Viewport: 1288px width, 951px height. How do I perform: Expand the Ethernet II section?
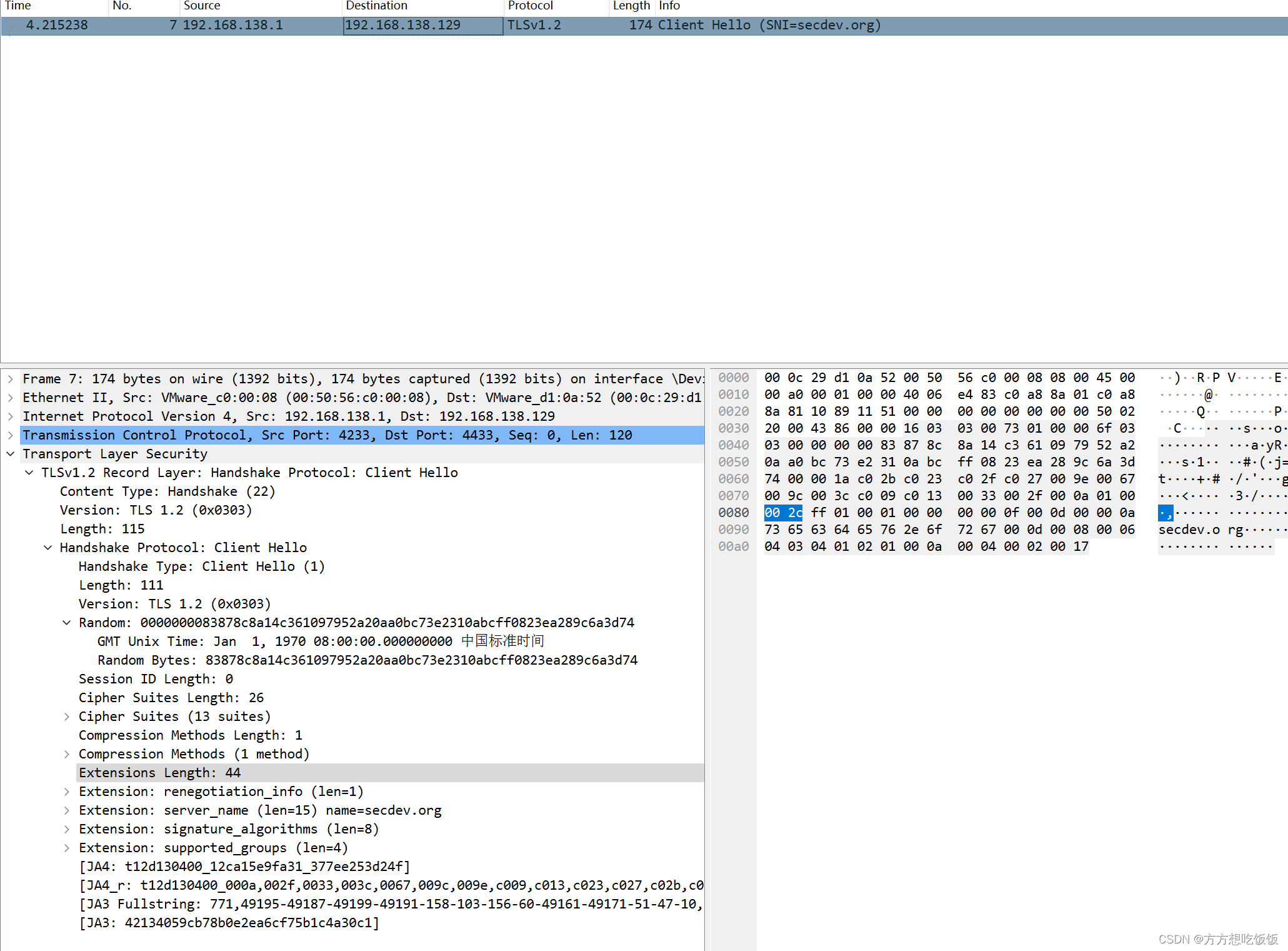tap(11, 398)
